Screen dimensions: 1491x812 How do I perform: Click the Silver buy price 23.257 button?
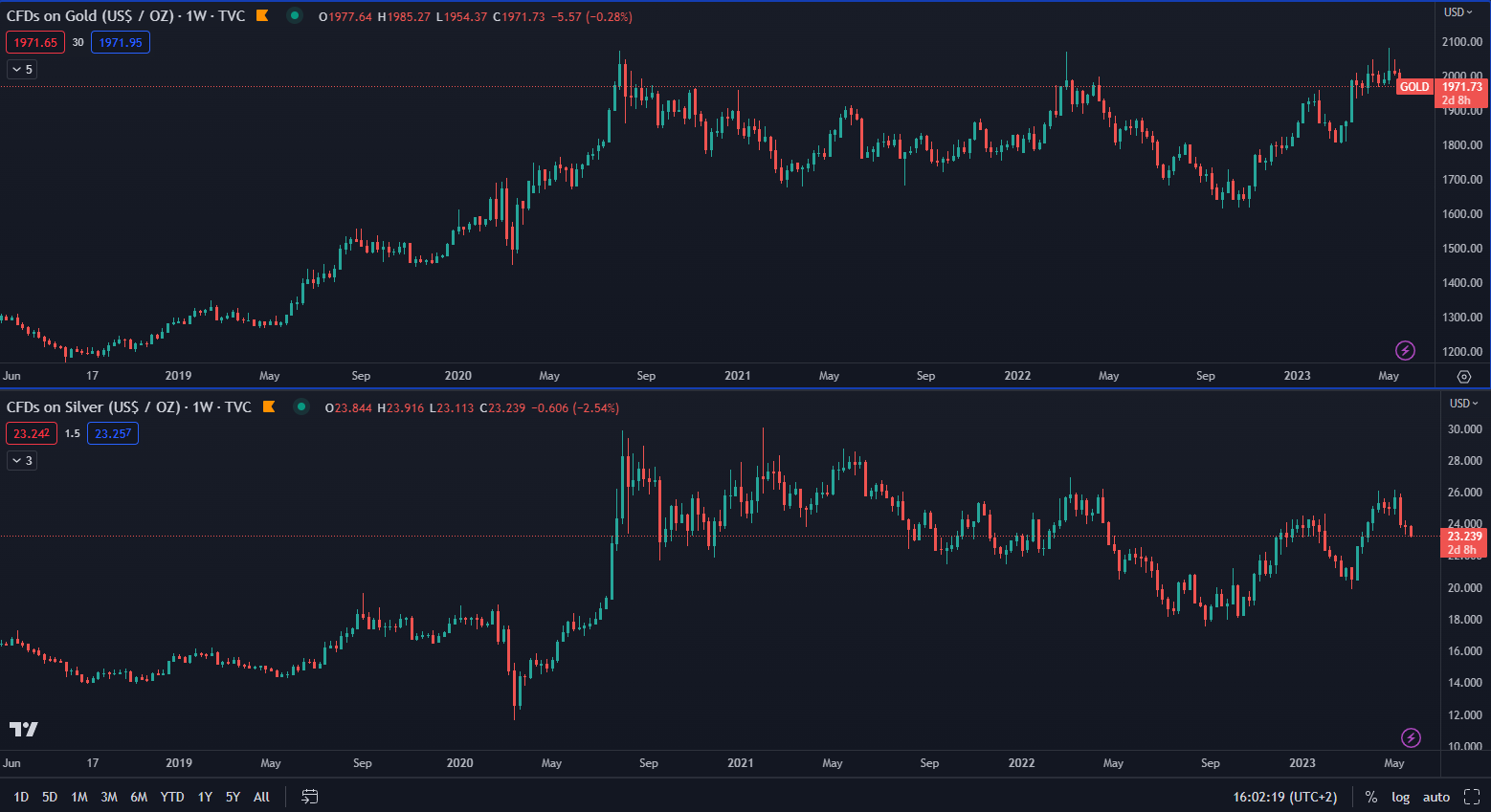click(113, 433)
